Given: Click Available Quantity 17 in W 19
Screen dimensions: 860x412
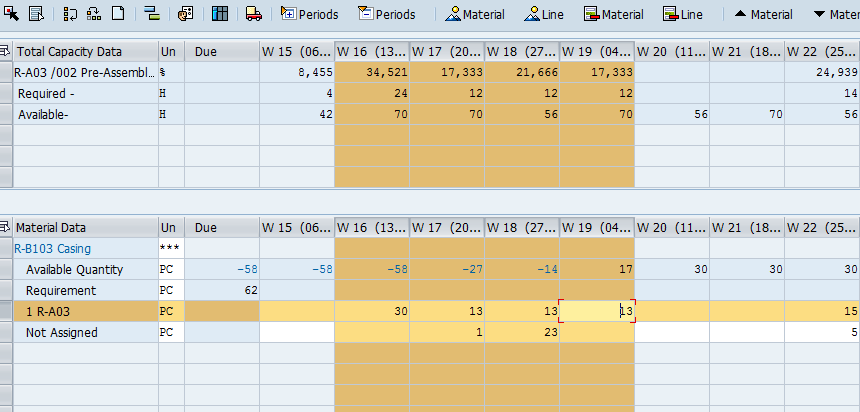Looking at the screenshot, I should (x=597, y=269).
